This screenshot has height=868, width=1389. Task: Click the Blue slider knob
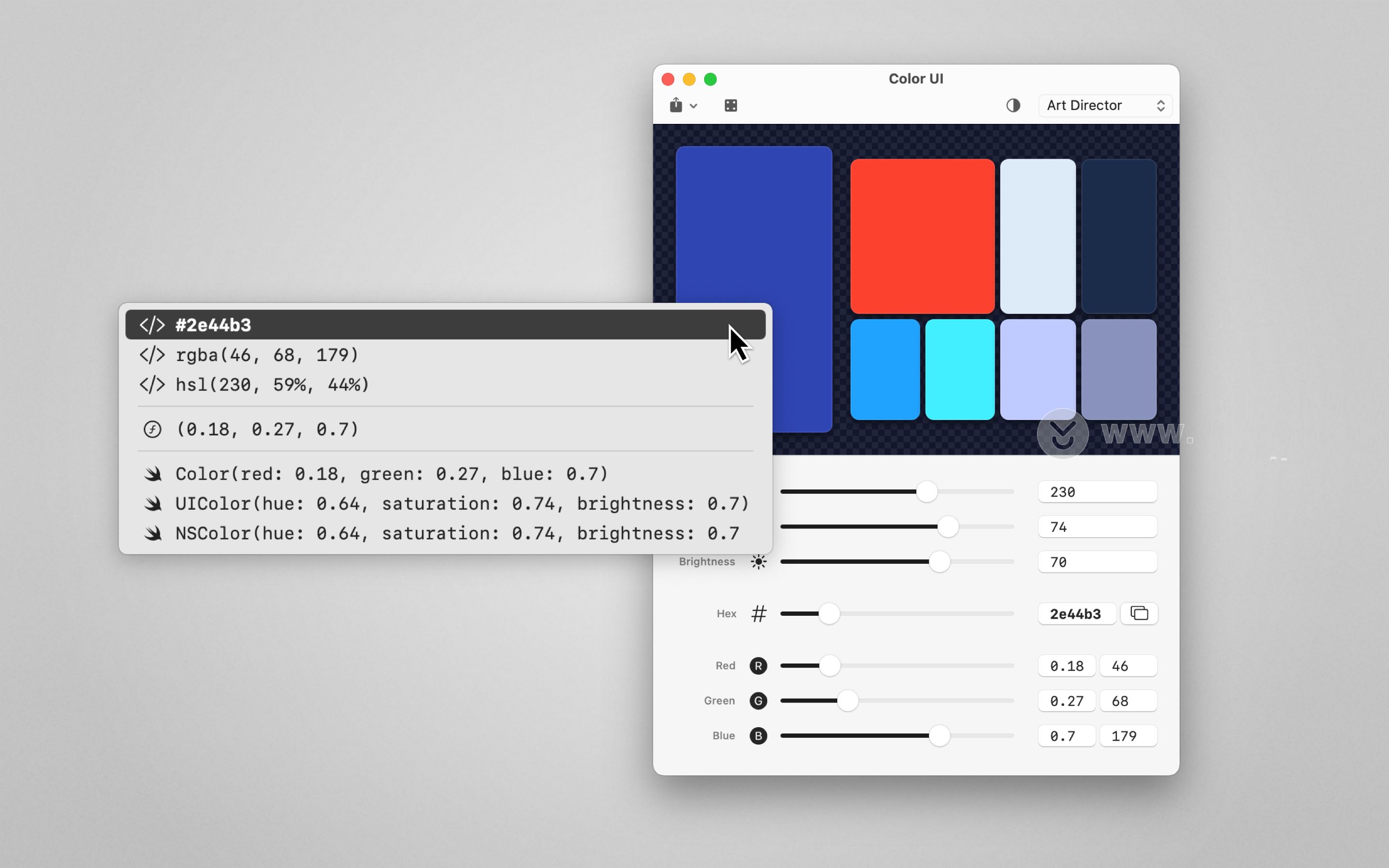(x=939, y=736)
